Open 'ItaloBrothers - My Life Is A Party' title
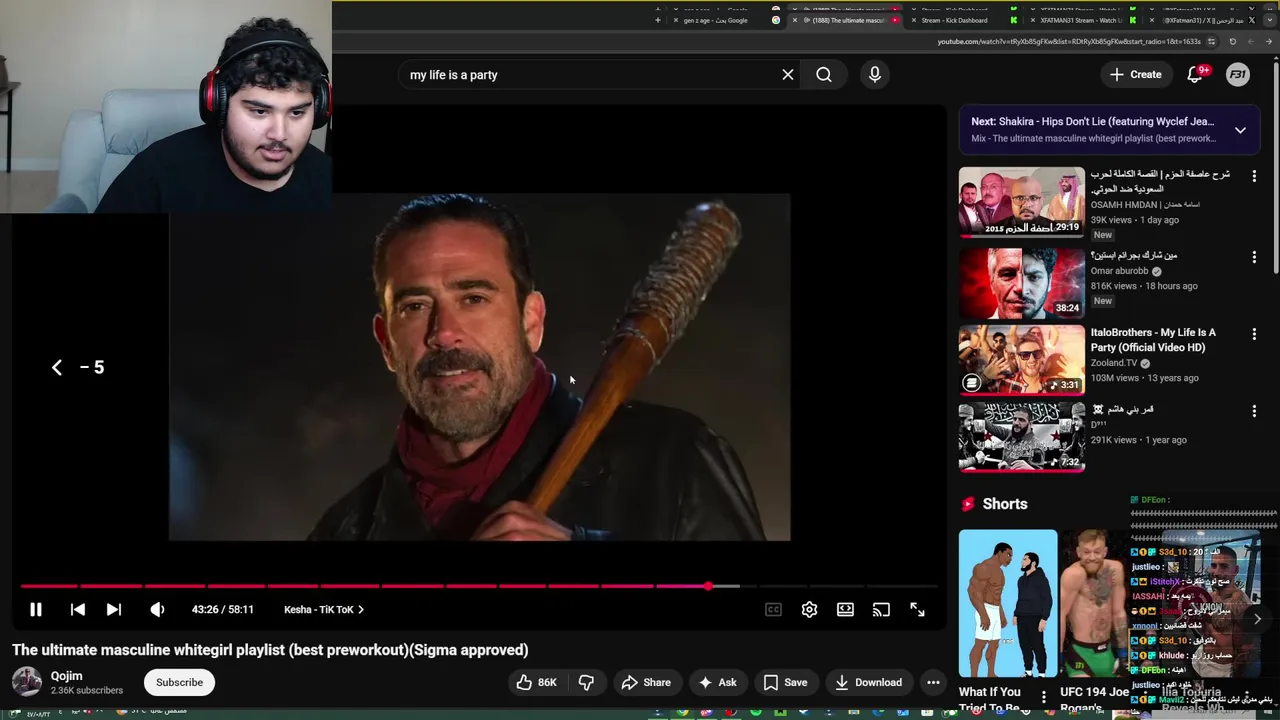The image size is (1280, 720). coord(1153,340)
